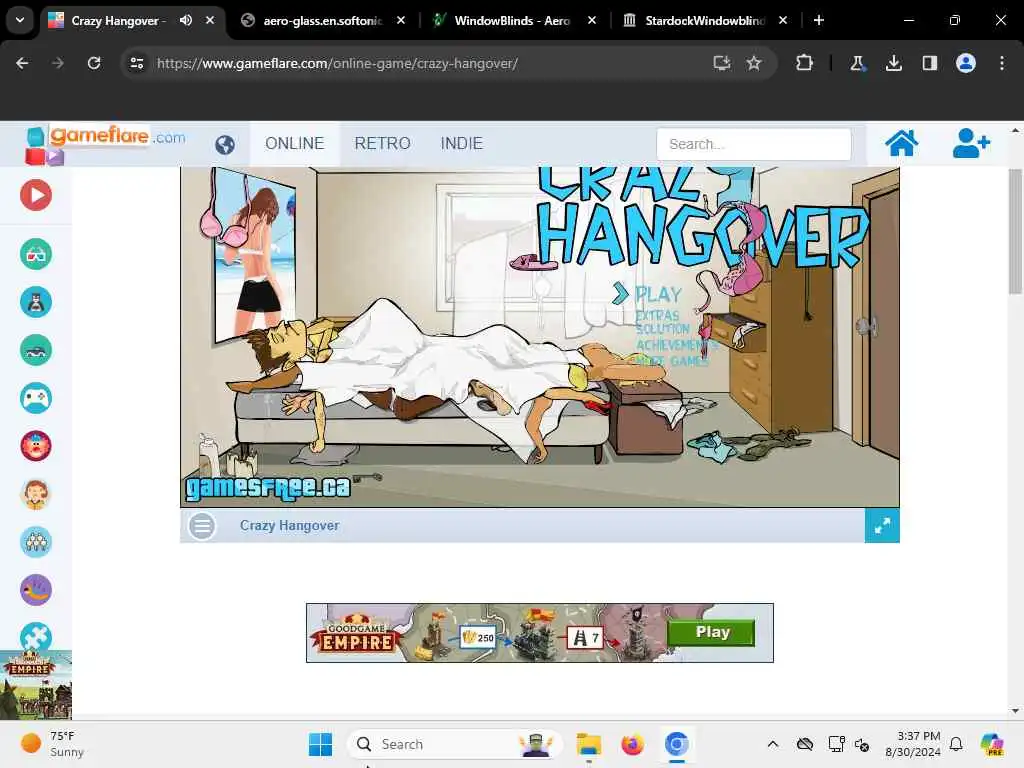Open the Chrome profile avatar

pos(966,63)
